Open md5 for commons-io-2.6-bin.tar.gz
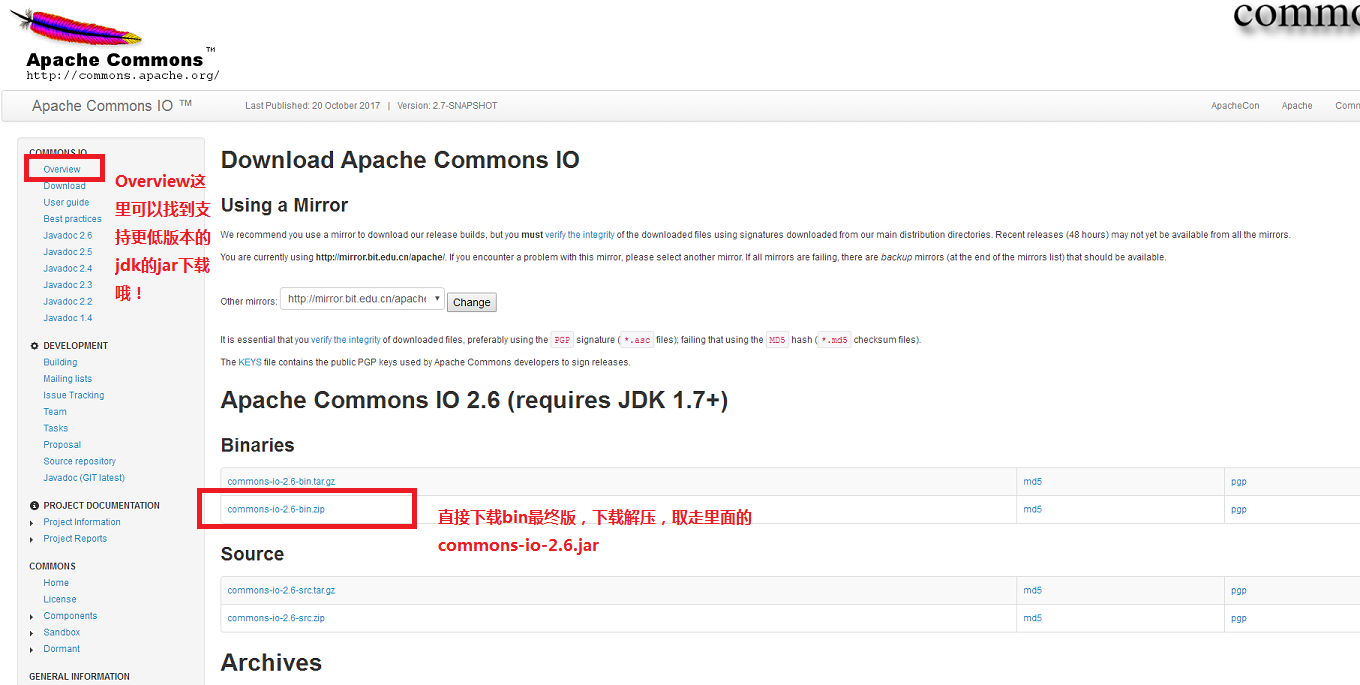Screen dimensions: 1360x685 click(x=1032, y=482)
